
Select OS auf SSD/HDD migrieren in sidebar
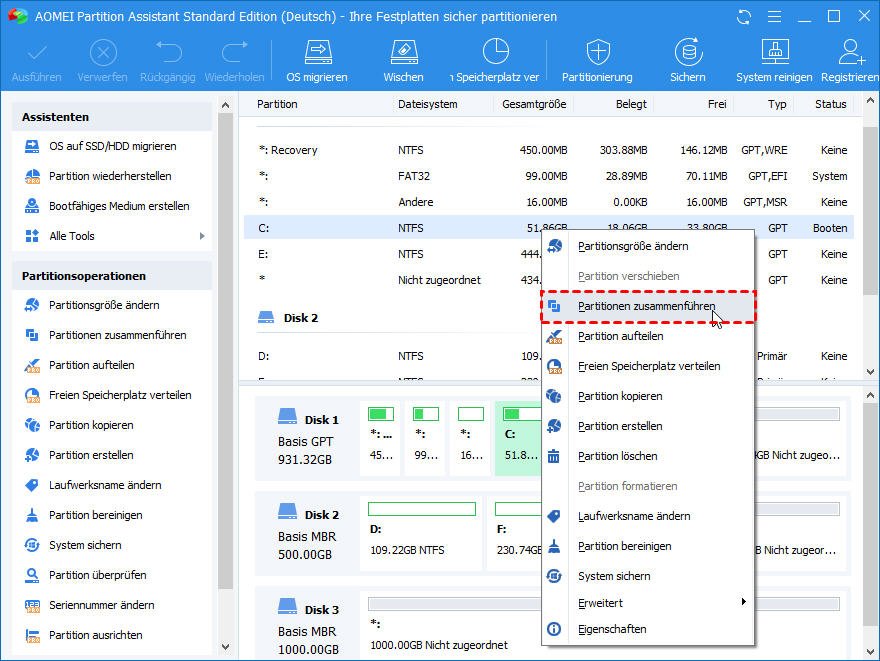point(112,146)
